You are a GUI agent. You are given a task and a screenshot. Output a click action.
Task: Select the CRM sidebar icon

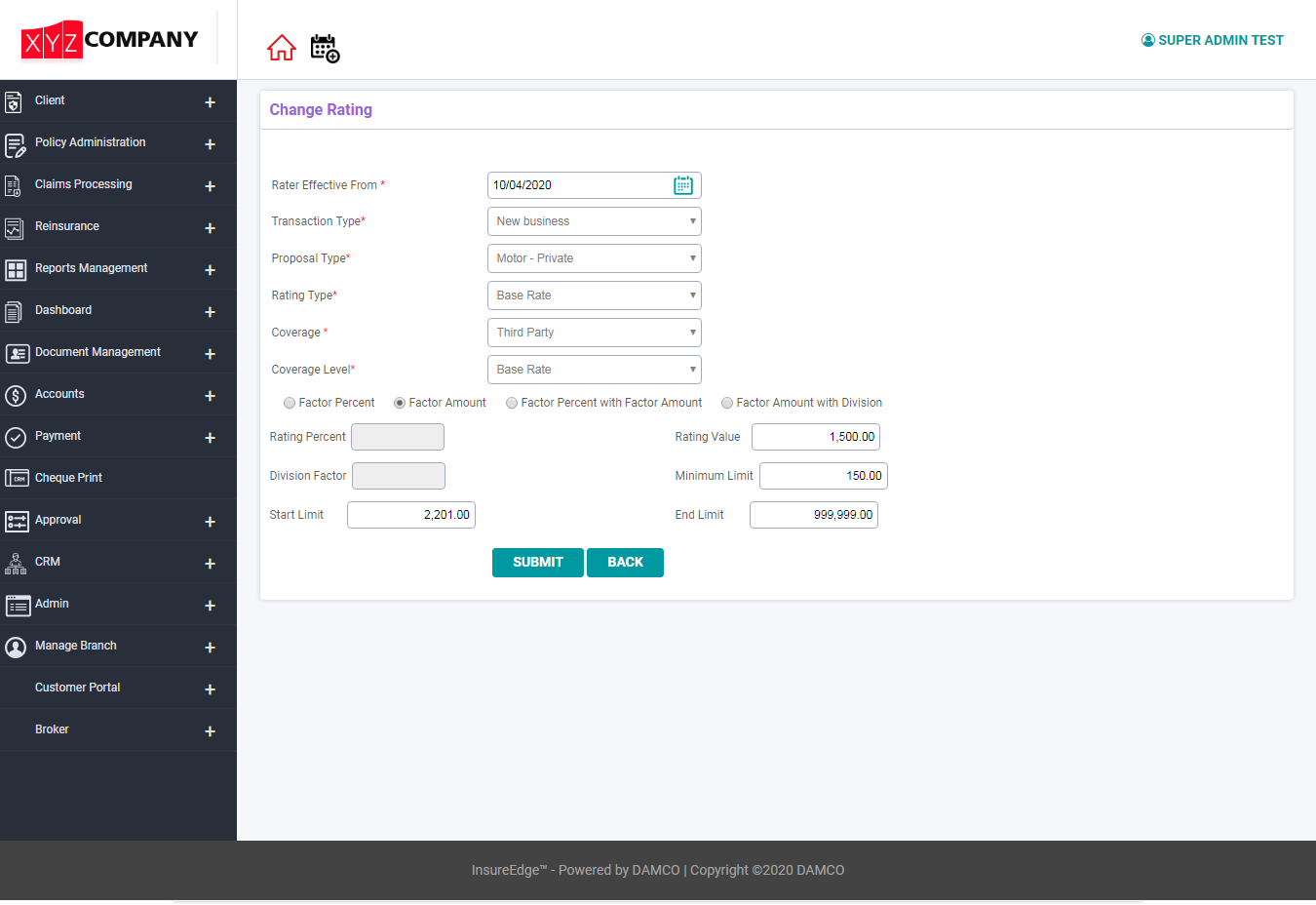pyautogui.click(x=14, y=563)
